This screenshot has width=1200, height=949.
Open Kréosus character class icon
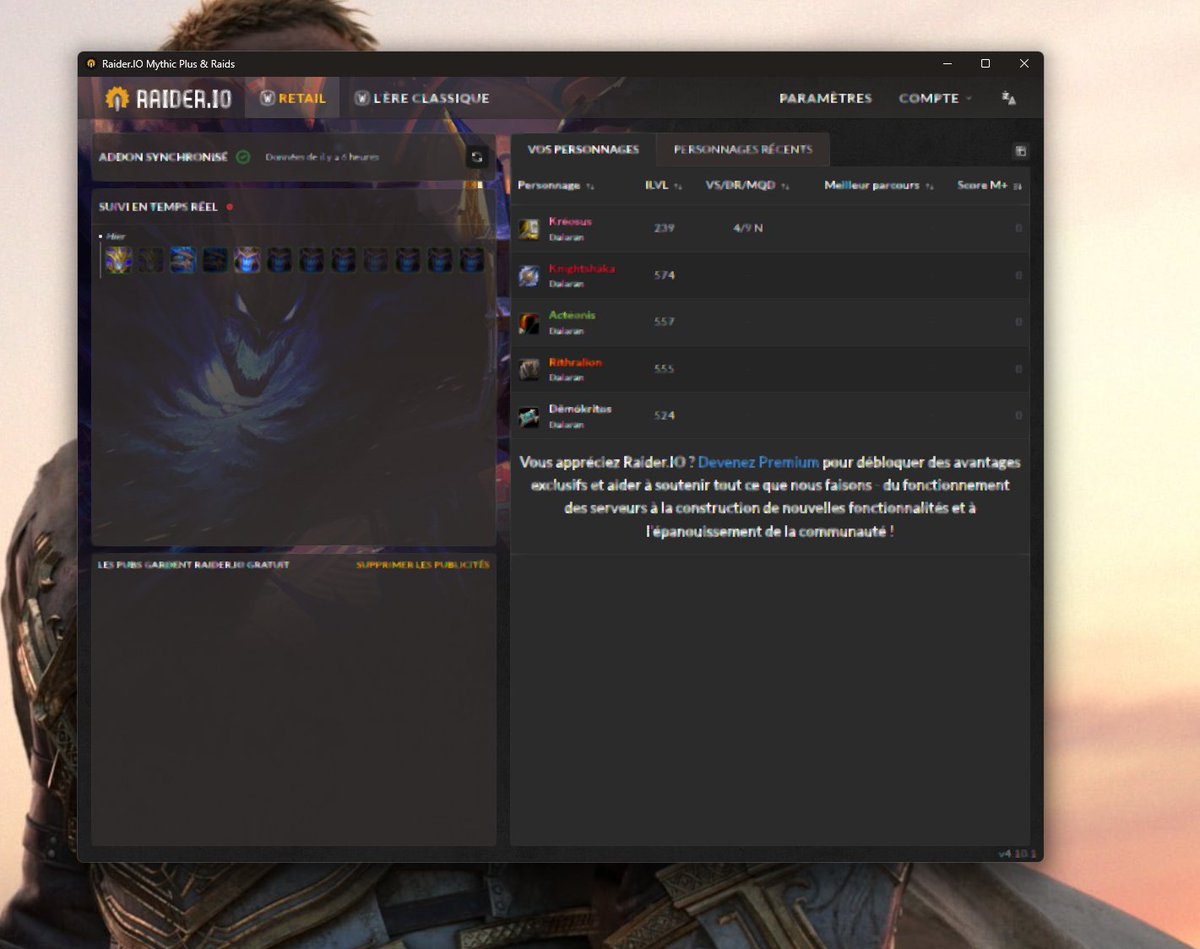529,229
